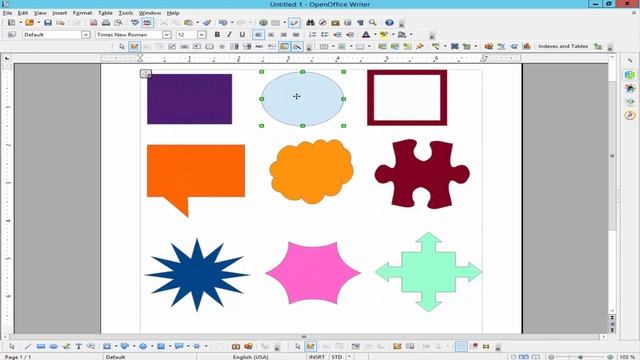The width and height of the screenshot is (640, 360).
Task: Open the New document dropdown arrow
Action: point(20,23)
